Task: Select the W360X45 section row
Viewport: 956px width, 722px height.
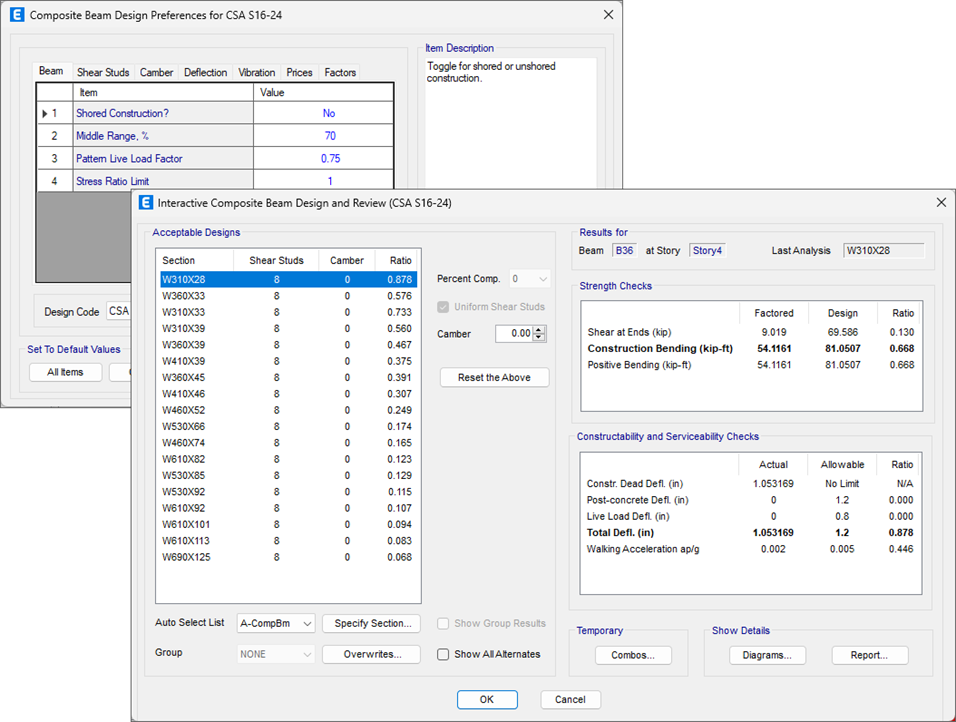Action: [x=288, y=377]
